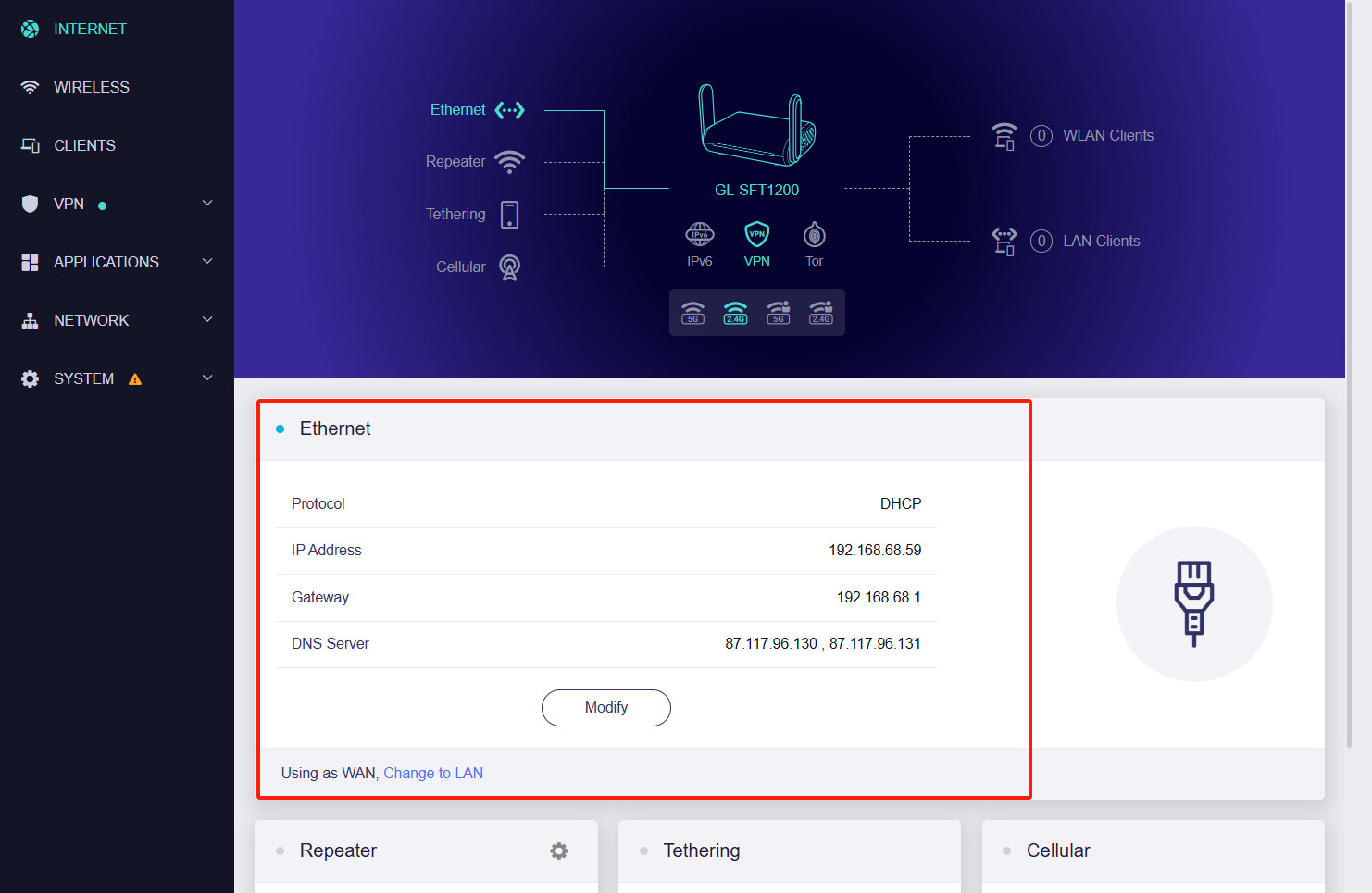1372x893 pixels.
Task: Click the WIRELESS wifi icon in sidebar
Action: [30, 87]
